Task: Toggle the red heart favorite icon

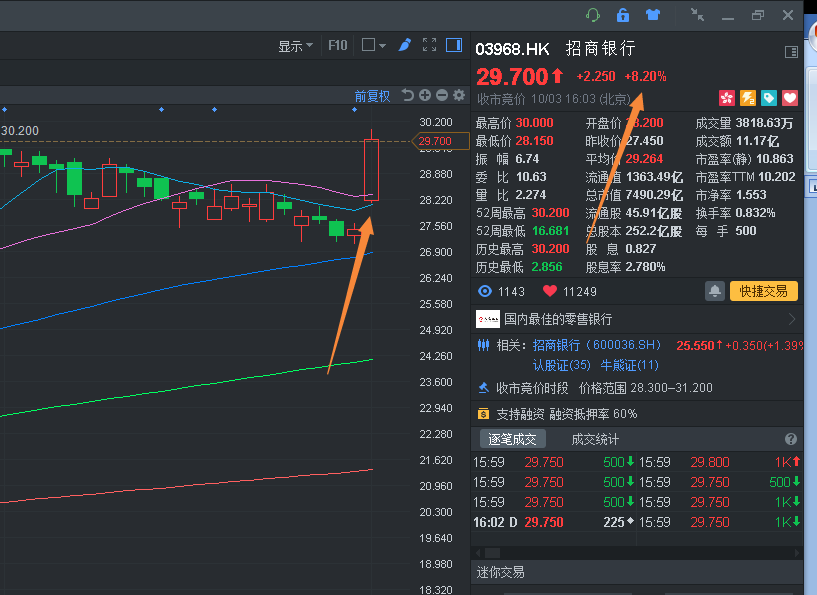Action: tap(790, 98)
